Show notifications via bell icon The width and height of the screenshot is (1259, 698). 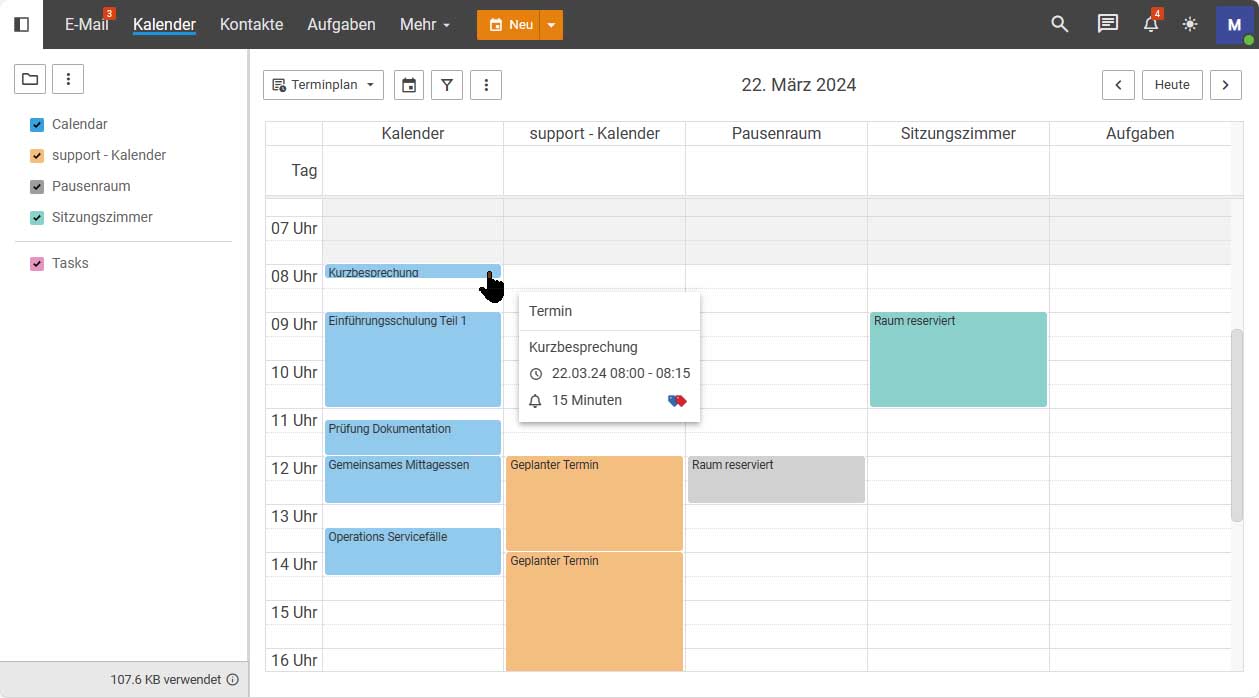pyautogui.click(x=1151, y=24)
